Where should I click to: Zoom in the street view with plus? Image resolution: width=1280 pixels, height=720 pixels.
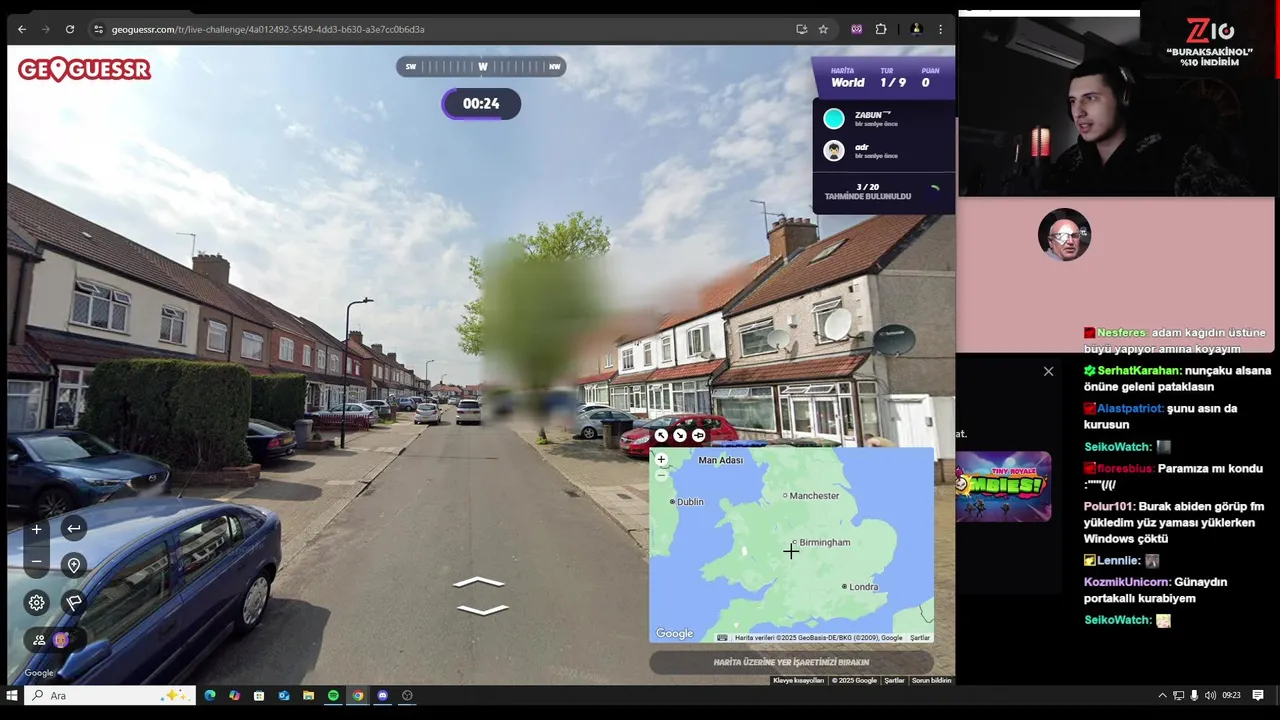point(36,529)
